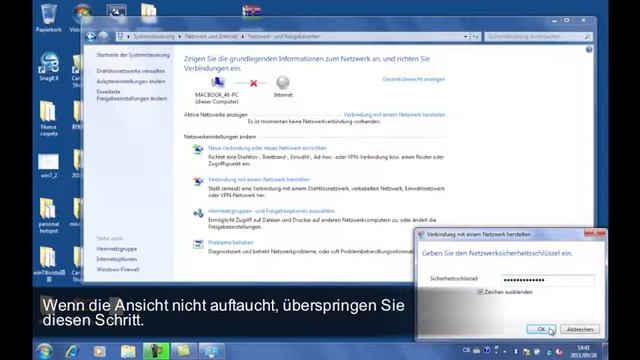Click the Sicherheitsschlüssel password field
The width and height of the screenshot is (640, 360).
point(547,280)
